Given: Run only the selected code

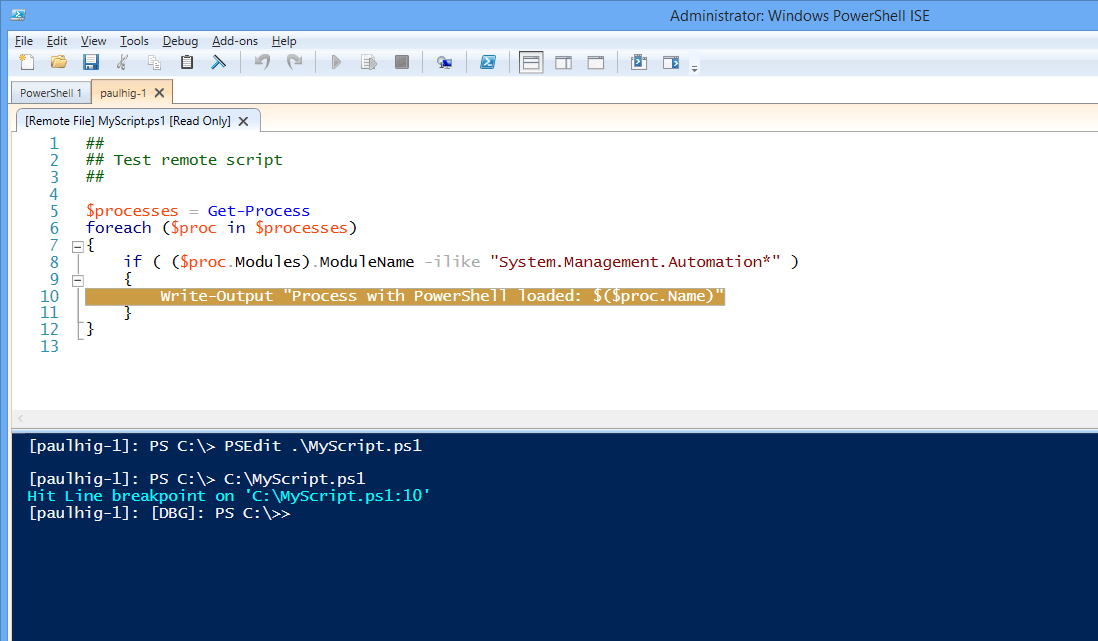Looking at the screenshot, I should click(x=369, y=61).
